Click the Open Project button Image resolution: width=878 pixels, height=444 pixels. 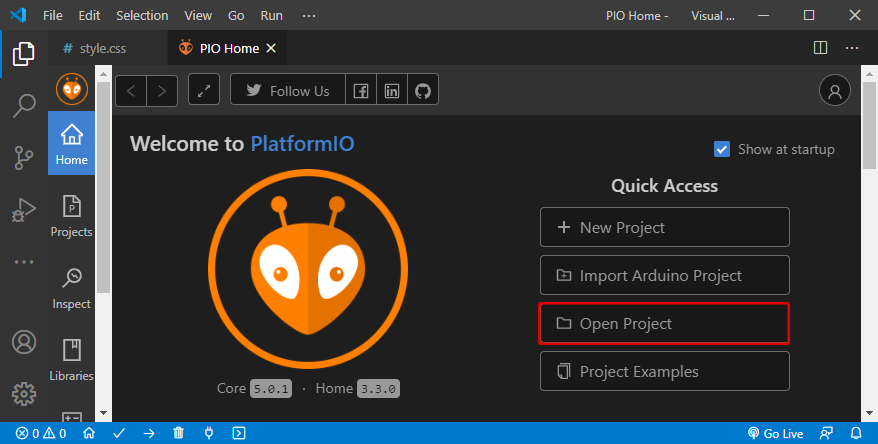coord(665,323)
